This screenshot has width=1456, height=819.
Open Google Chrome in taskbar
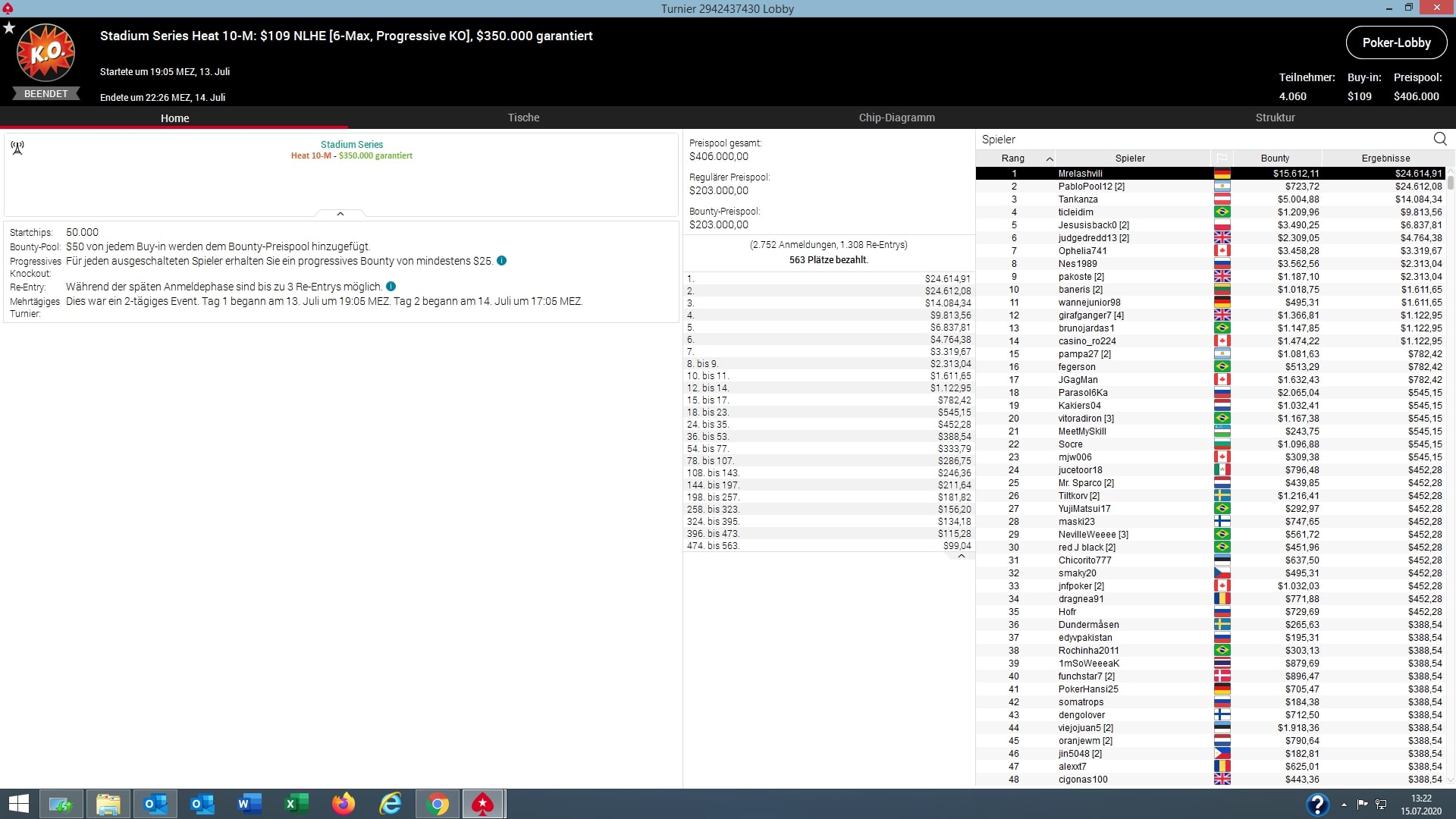[x=438, y=804]
